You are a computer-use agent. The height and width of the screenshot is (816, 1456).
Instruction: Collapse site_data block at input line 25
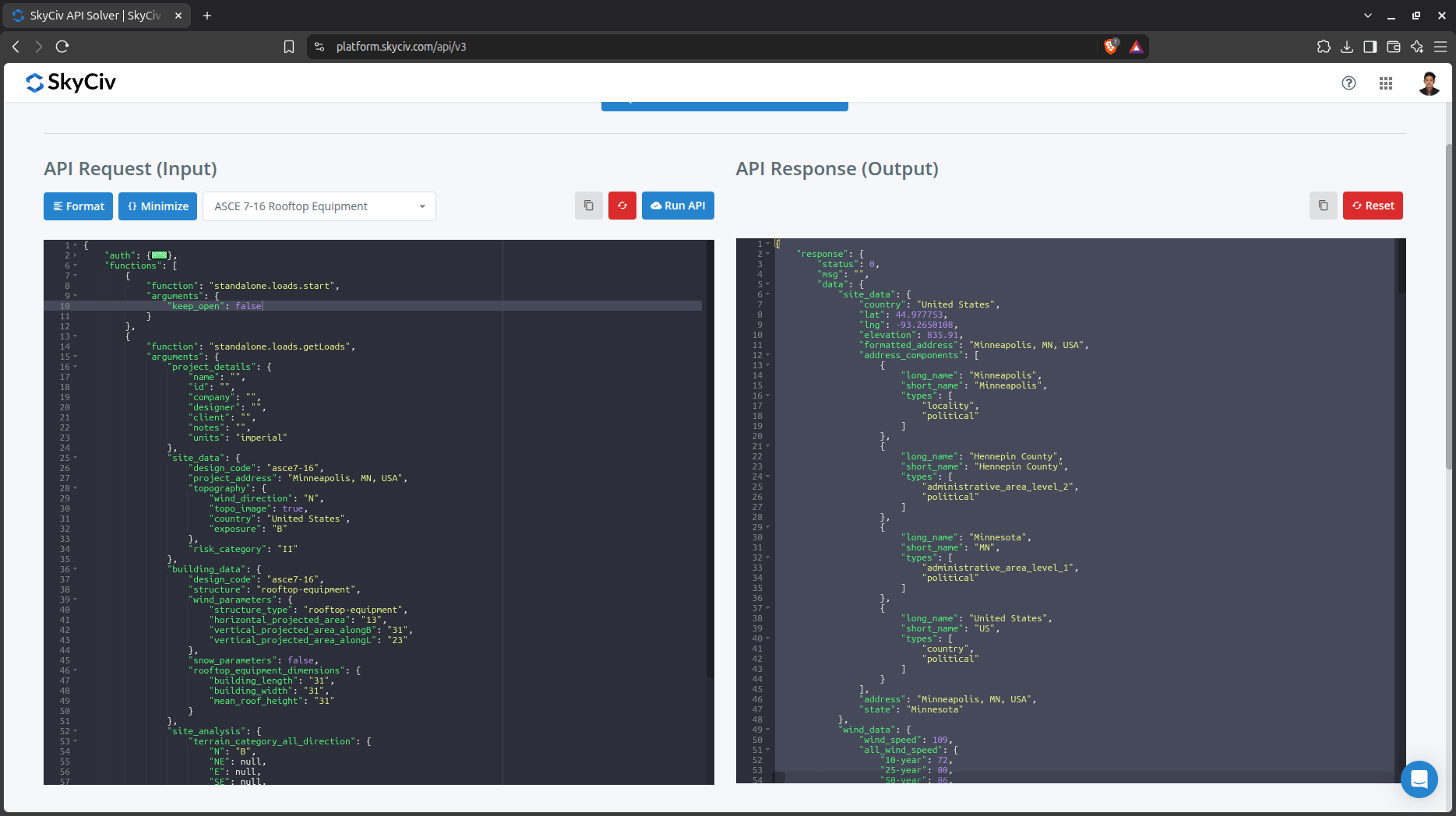coord(76,458)
